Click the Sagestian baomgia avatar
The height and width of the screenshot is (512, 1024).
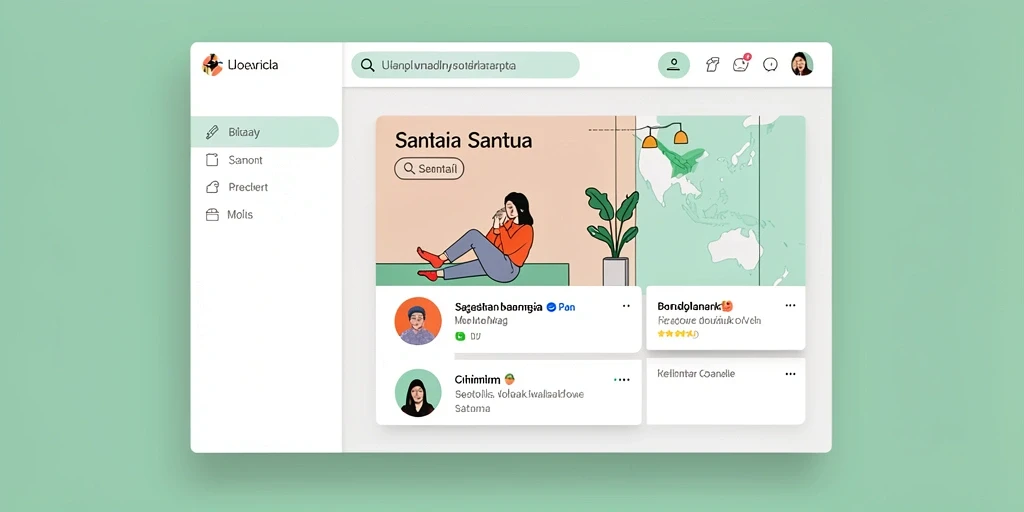point(418,321)
